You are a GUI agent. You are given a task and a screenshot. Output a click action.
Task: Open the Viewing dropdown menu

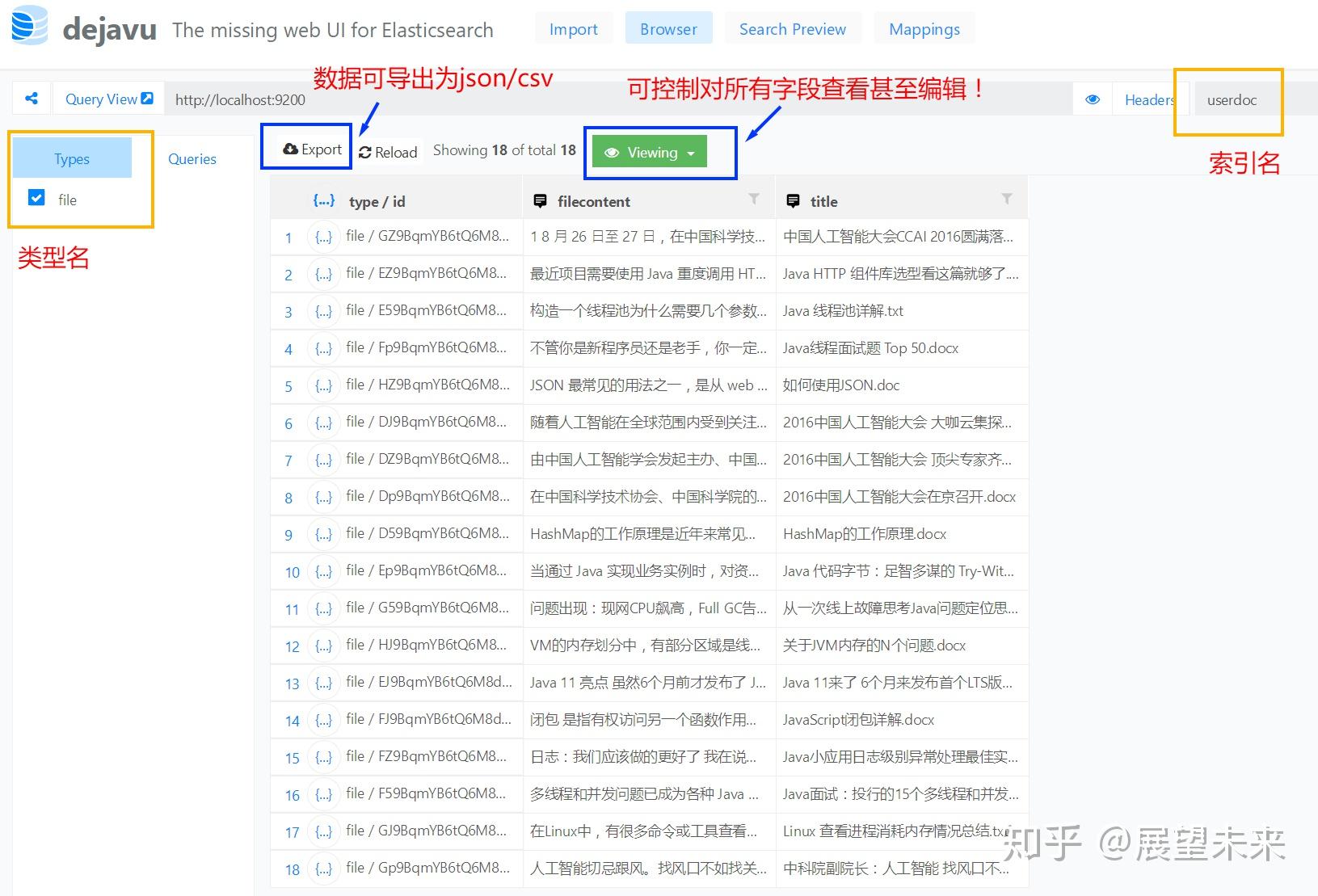(x=689, y=152)
